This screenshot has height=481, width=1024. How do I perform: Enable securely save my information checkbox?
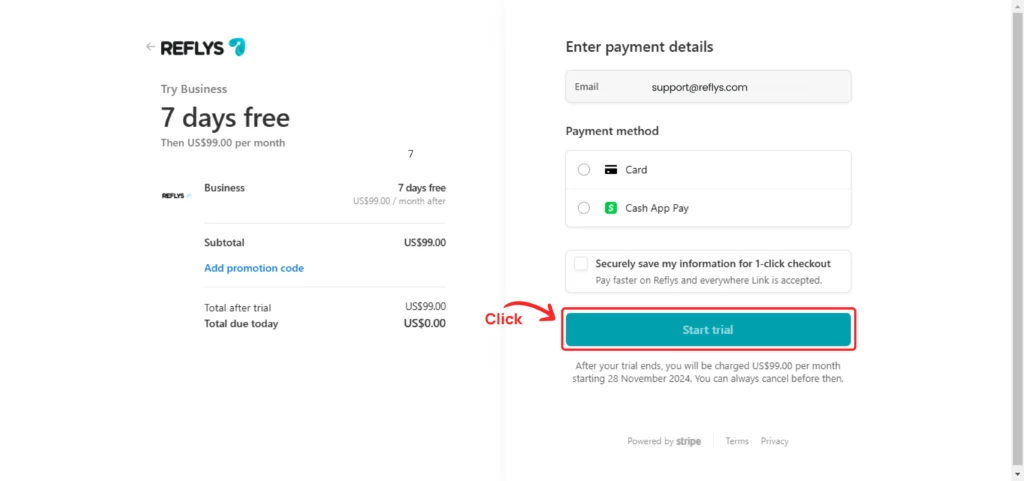[x=581, y=264]
